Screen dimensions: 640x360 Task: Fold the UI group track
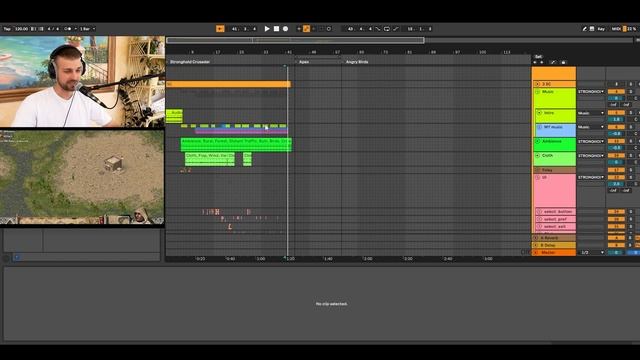[x=538, y=178]
